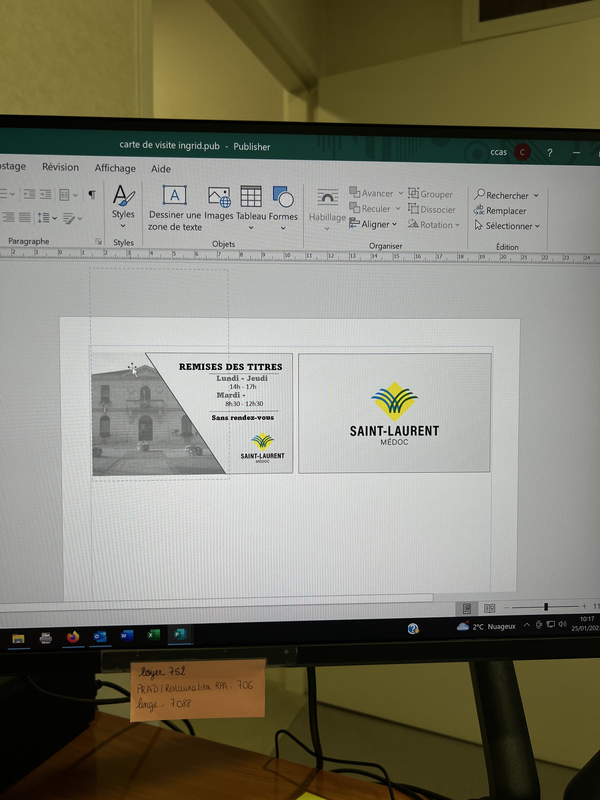Open the Styles gallery

click(123, 207)
